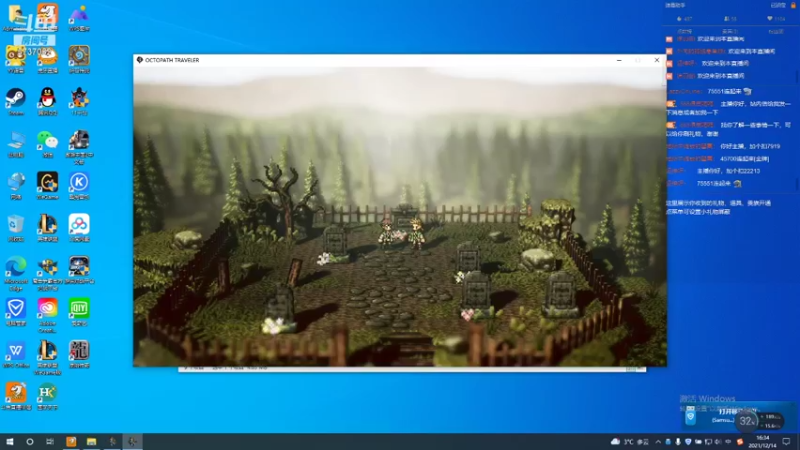Image resolution: width=800 pixels, height=450 pixels.
Task: Open the notification center icon
Action: (786, 442)
